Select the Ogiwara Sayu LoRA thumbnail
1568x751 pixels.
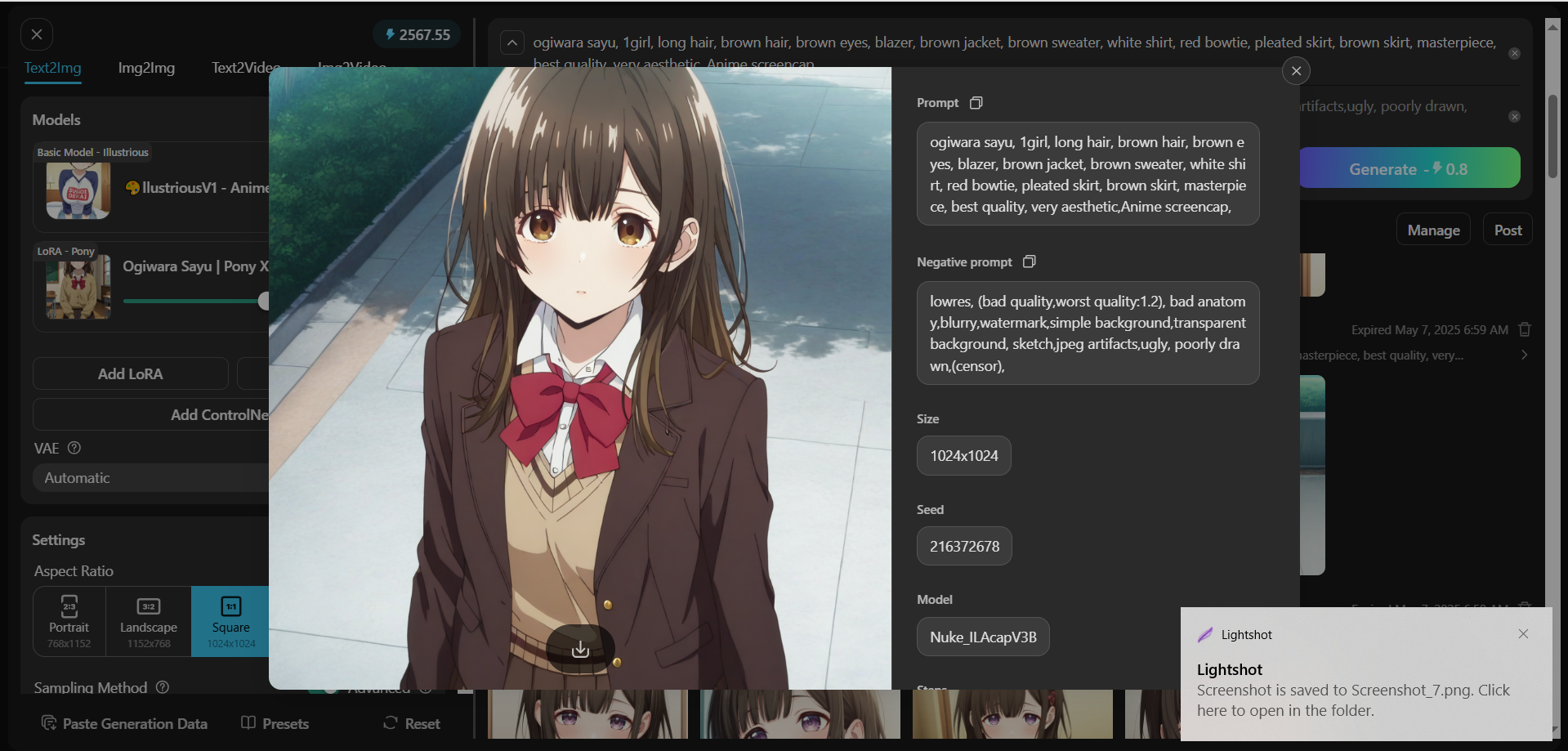[x=78, y=288]
